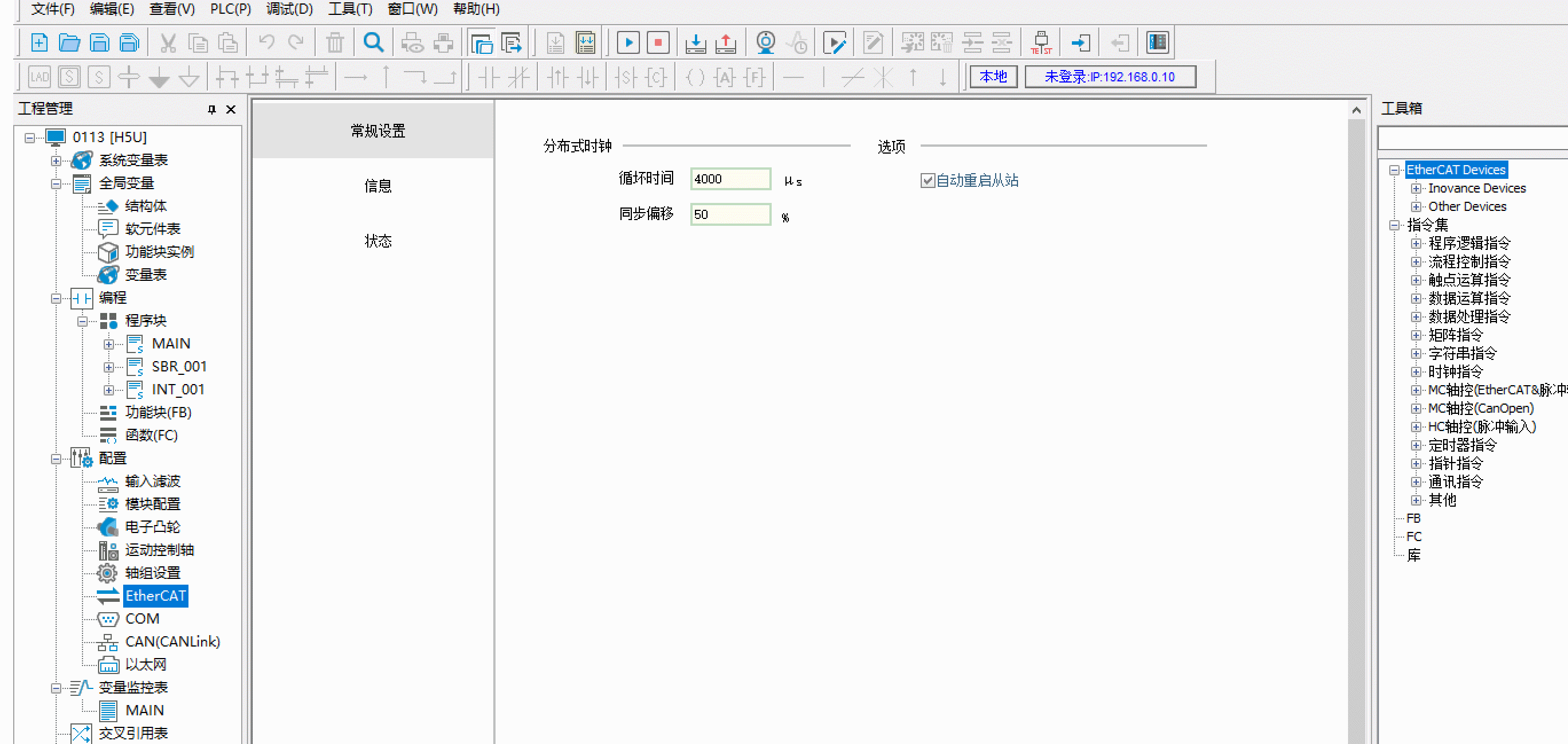The image size is (1568, 744).
Task: Expand Inovance Devices in toolbox
Action: (x=1416, y=189)
